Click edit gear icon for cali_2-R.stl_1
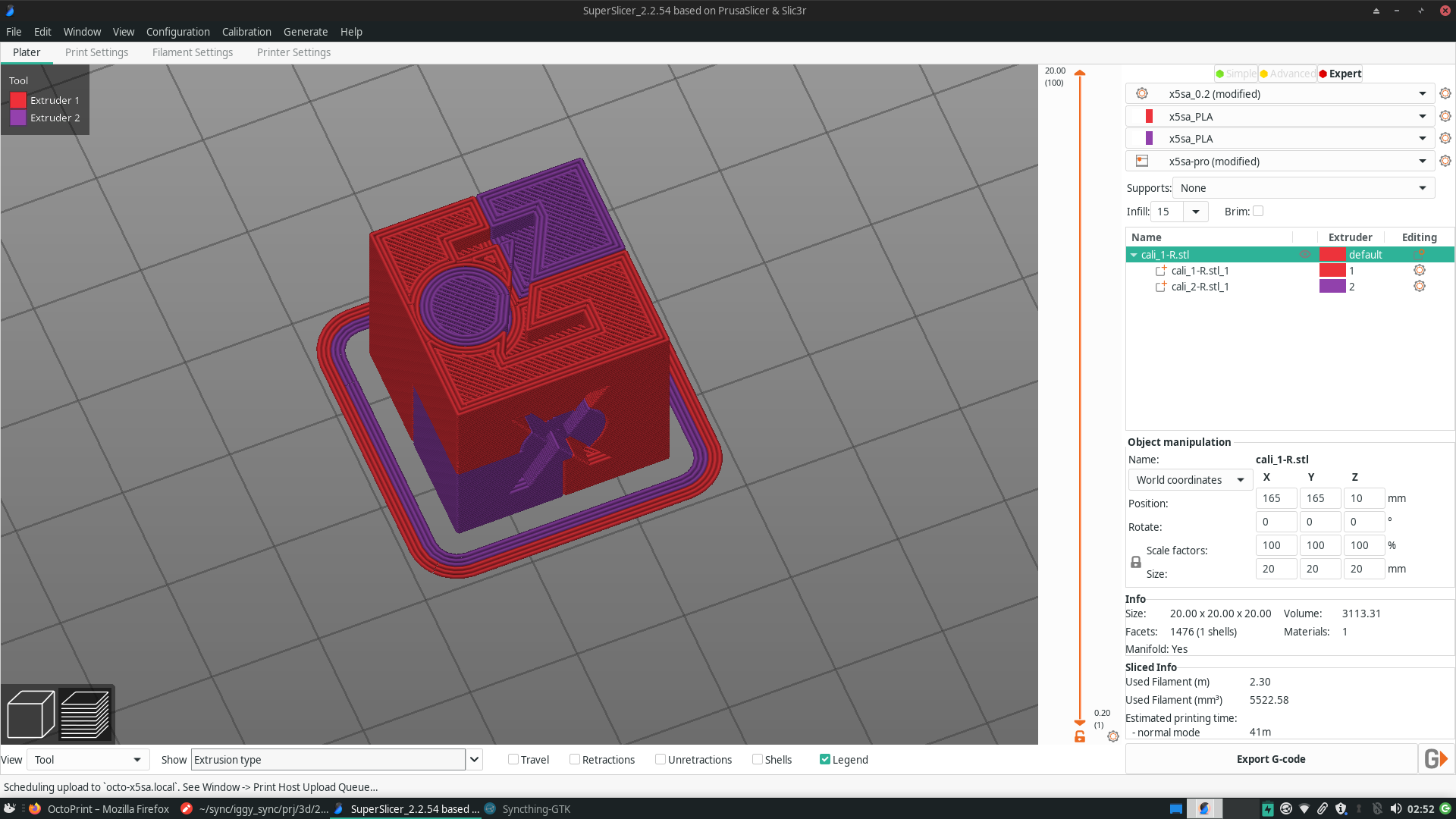Image resolution: width=1456 pixels, height=819 pixels. 1419,287
